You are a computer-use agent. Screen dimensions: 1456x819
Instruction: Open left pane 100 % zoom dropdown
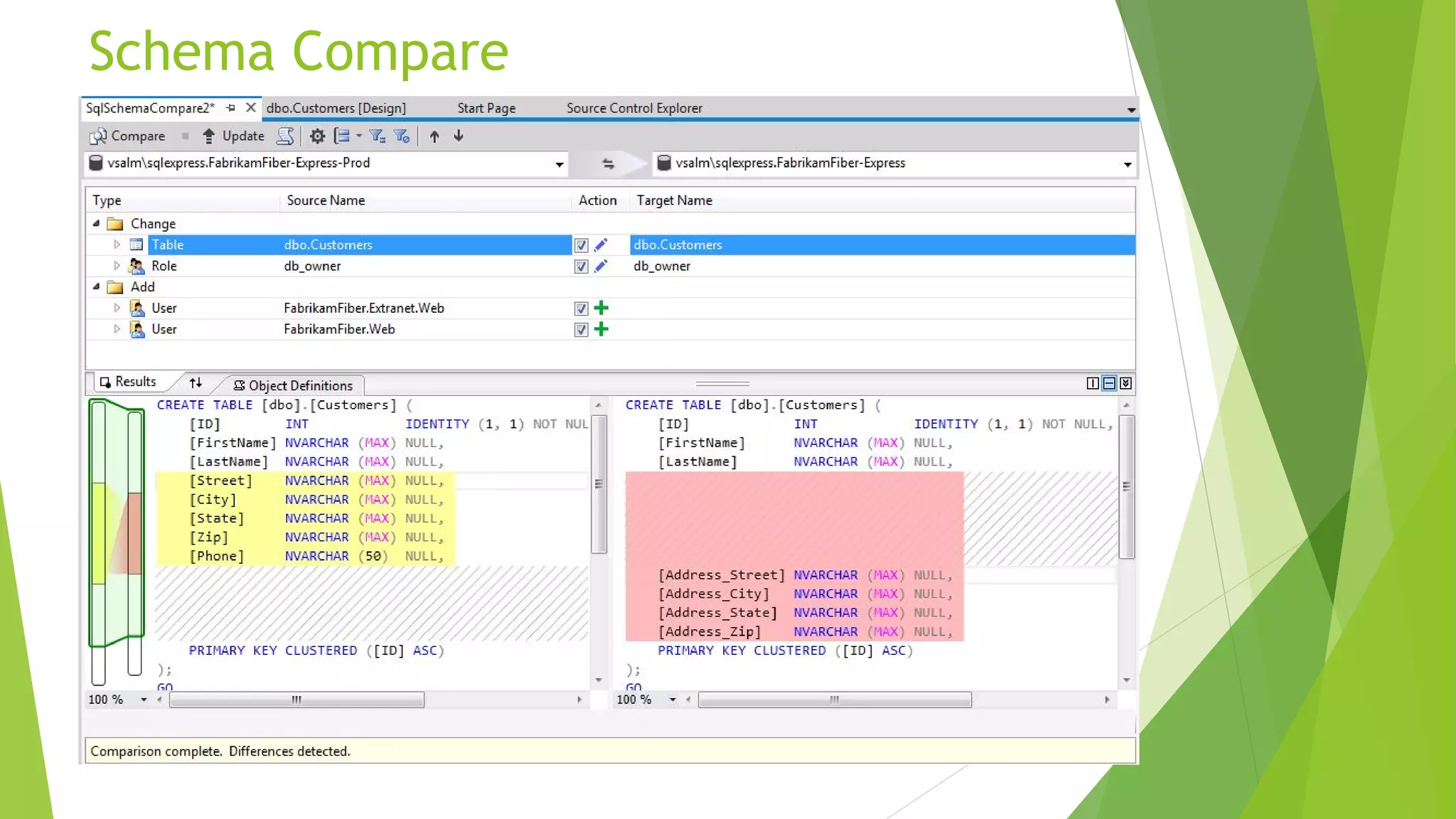point(144,700)
